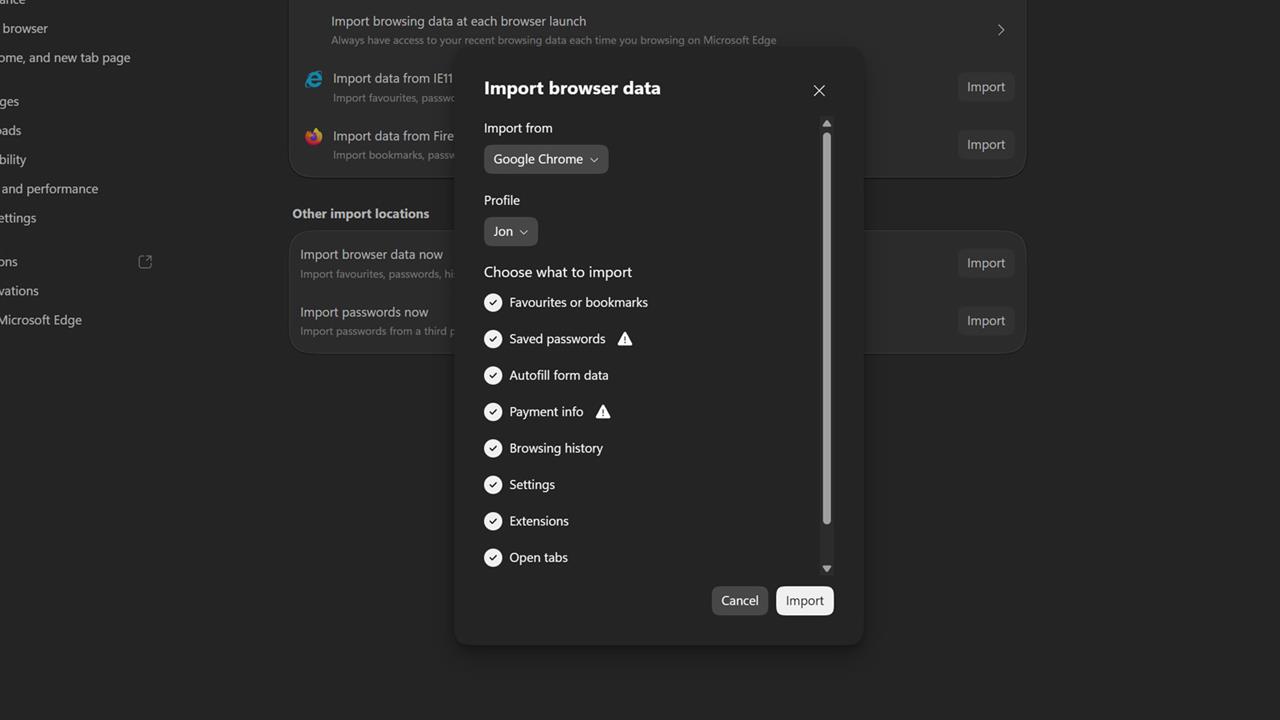Viewport: 1280px width, 720px height.
Task: Uncheck Extensions
Action: [493, 521]
